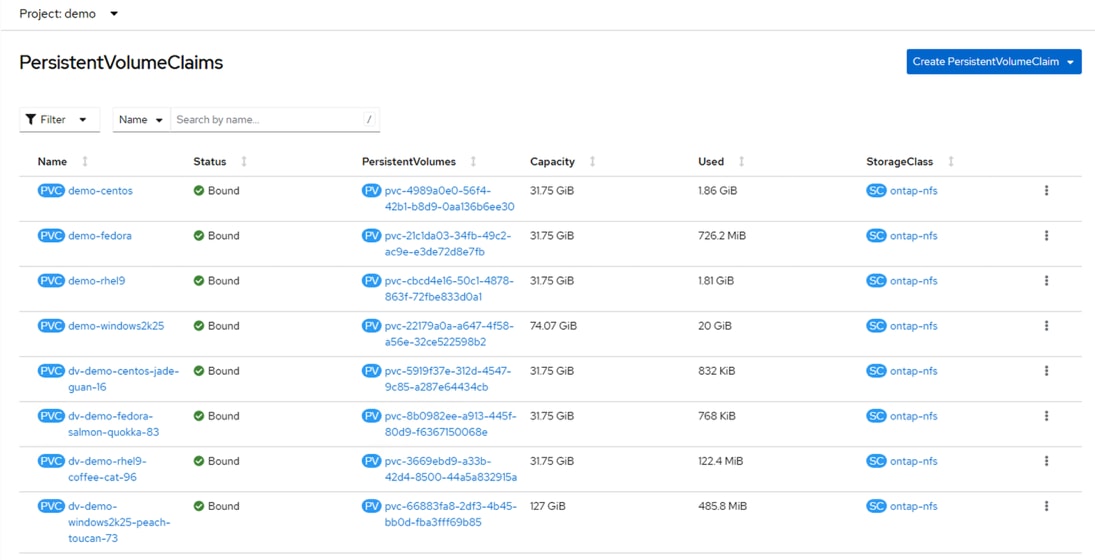The image size is (1095, 560).
Task: Click the 20 GiB used value
Action: click(714, 325)
